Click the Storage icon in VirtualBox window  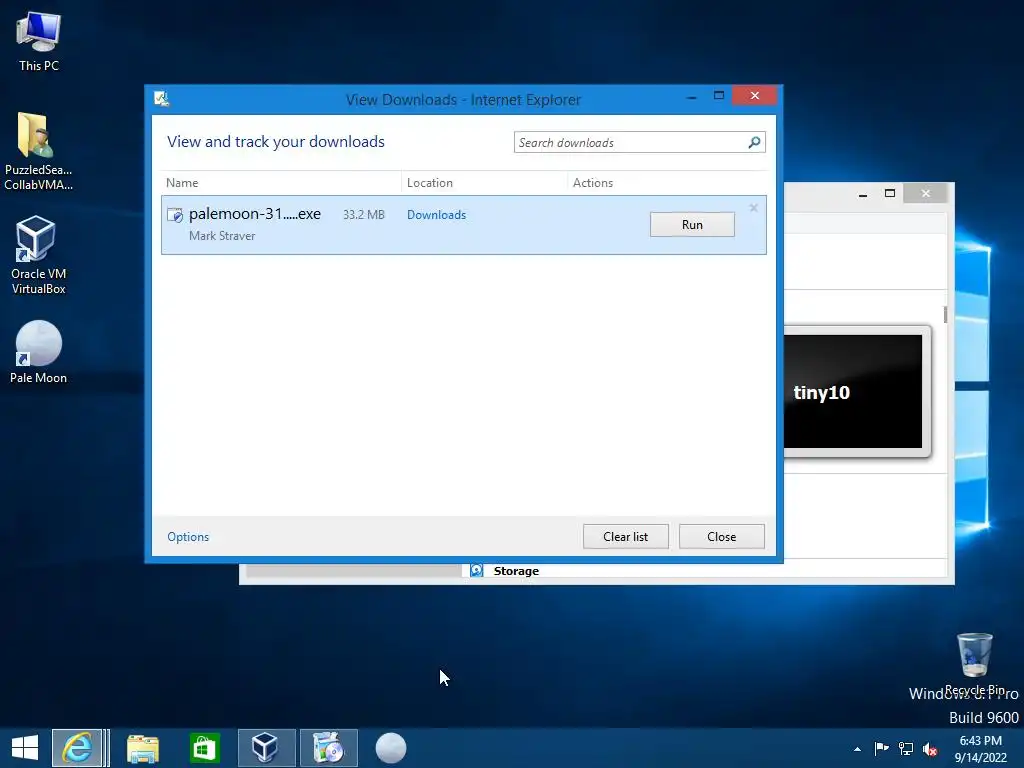477,571
